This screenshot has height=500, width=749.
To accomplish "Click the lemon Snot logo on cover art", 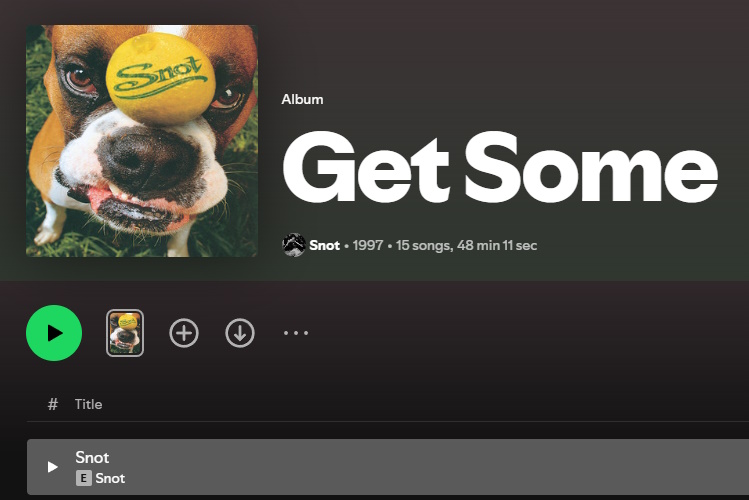I will point(161,77).
